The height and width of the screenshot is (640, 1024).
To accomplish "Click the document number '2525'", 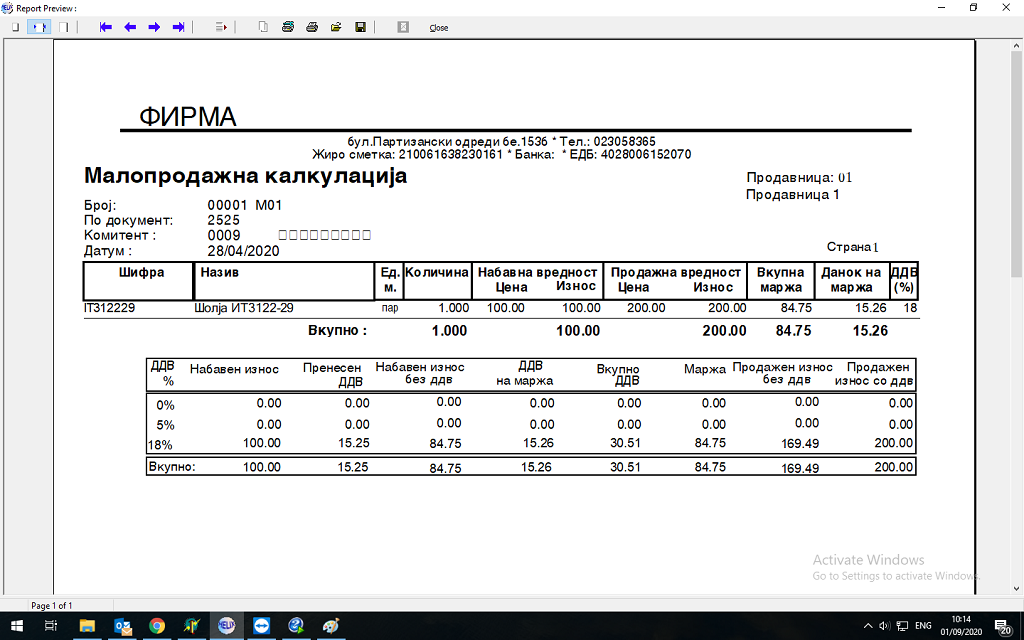I will [223, 220].
